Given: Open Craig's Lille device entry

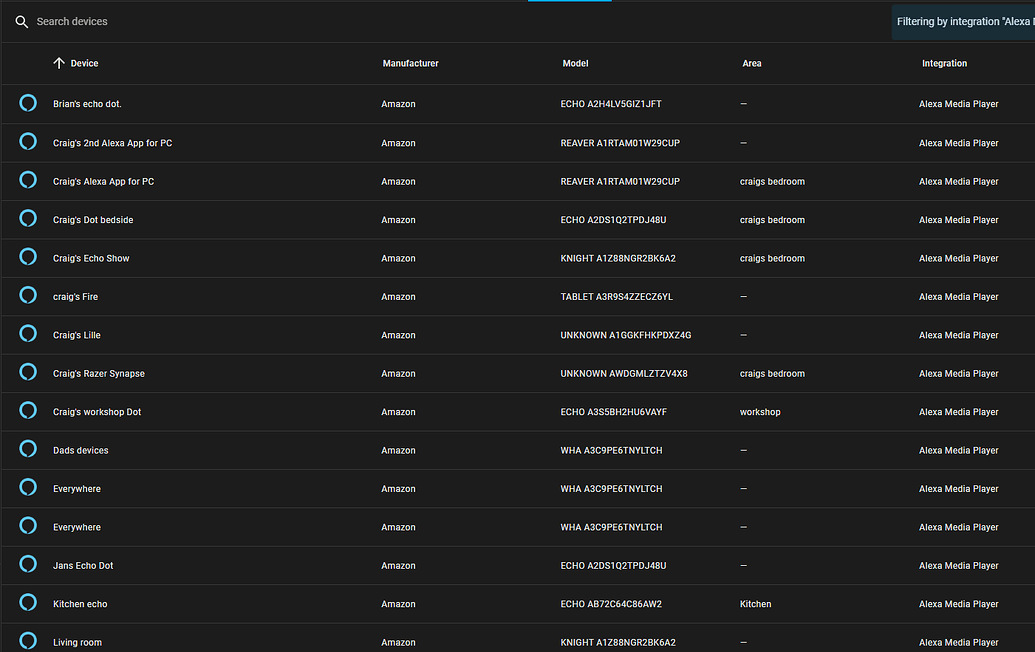Looking at the screenshot, I should [518, 335].
